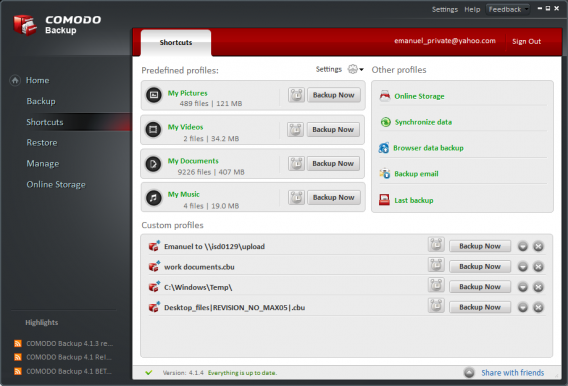Open the Manage section
The height and width of the screenshot is (386, 568).
point(43,164)
